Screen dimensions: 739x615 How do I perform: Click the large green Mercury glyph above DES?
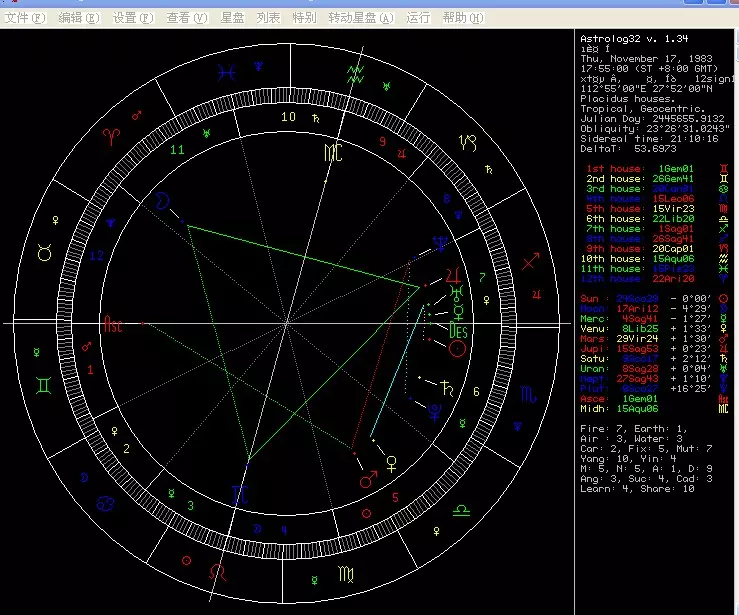click(x=459, y=312)
